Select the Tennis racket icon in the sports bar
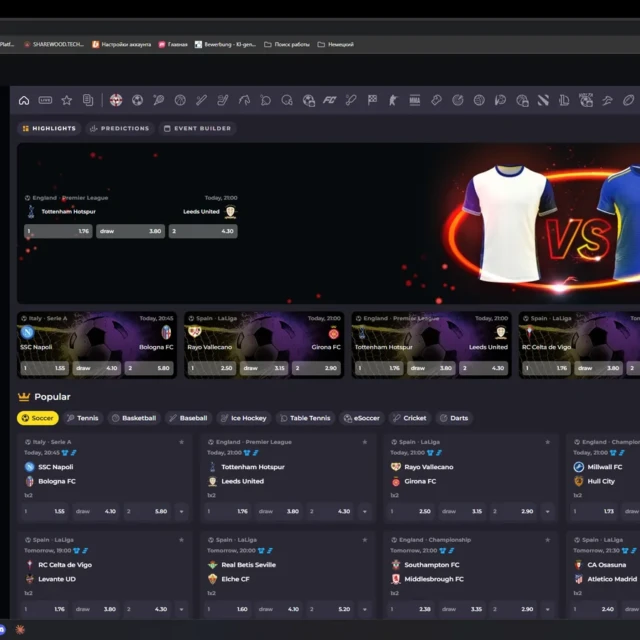Screen dimensions: 640x640 tap(159, 100)
